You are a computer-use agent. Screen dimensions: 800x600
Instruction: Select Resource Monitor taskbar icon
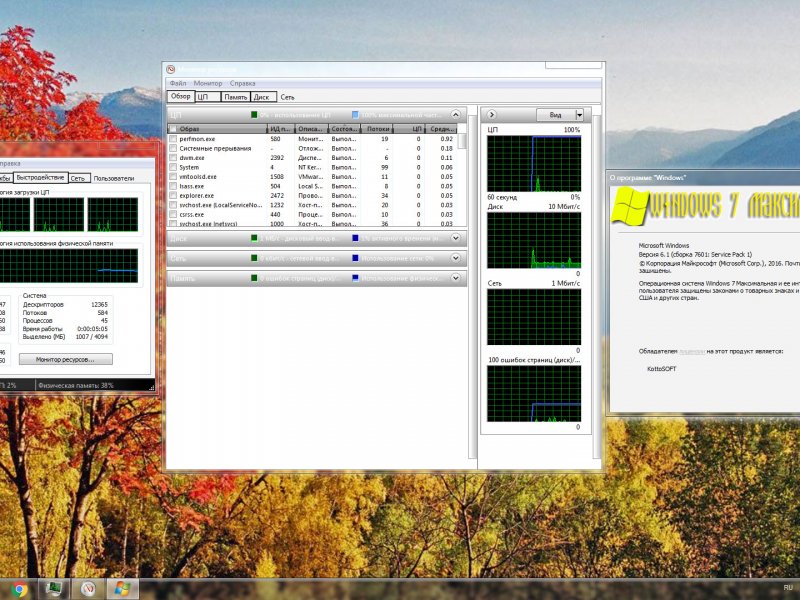coord(88,589)
